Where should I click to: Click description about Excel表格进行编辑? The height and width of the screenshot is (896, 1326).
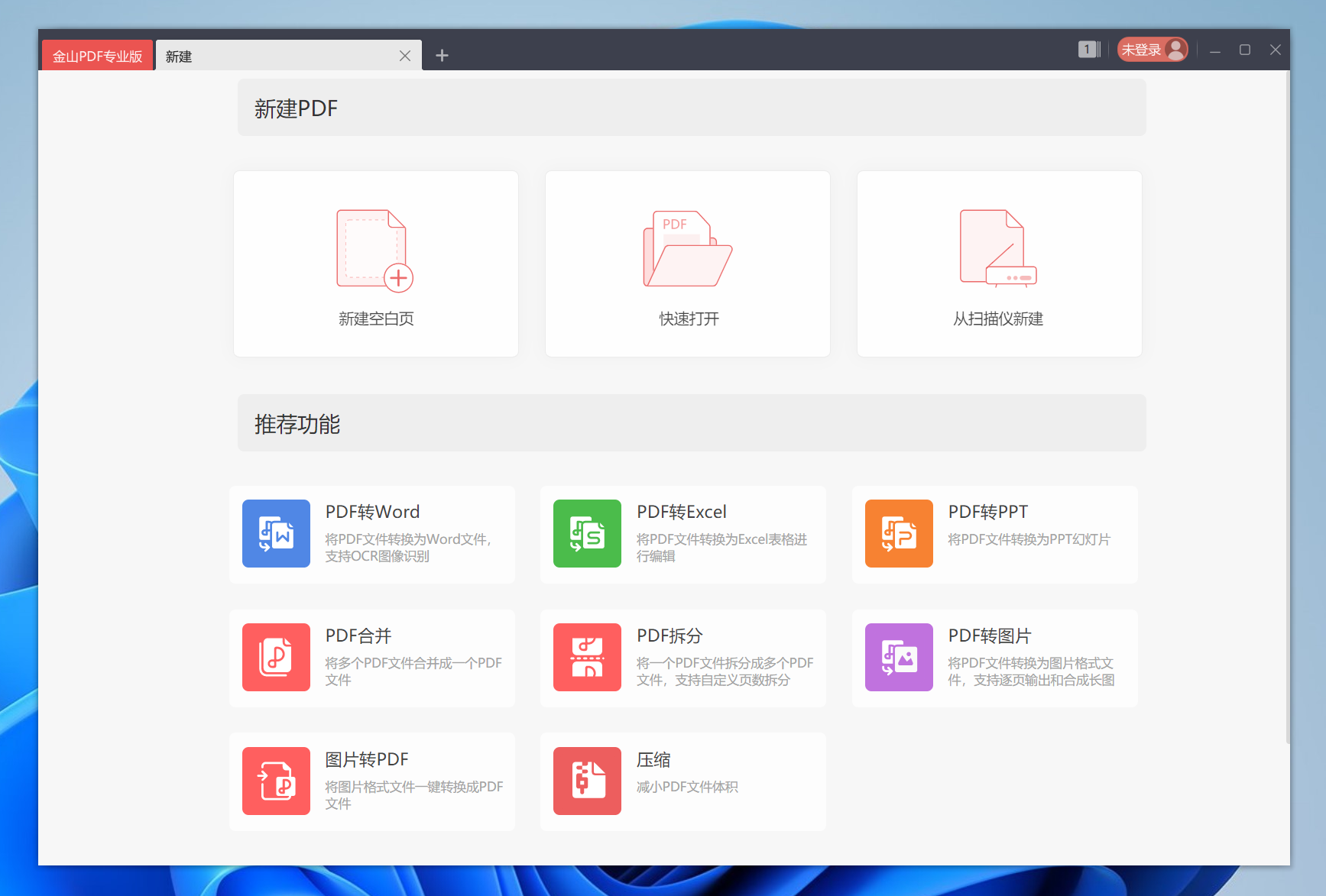(x=722, y=548)
